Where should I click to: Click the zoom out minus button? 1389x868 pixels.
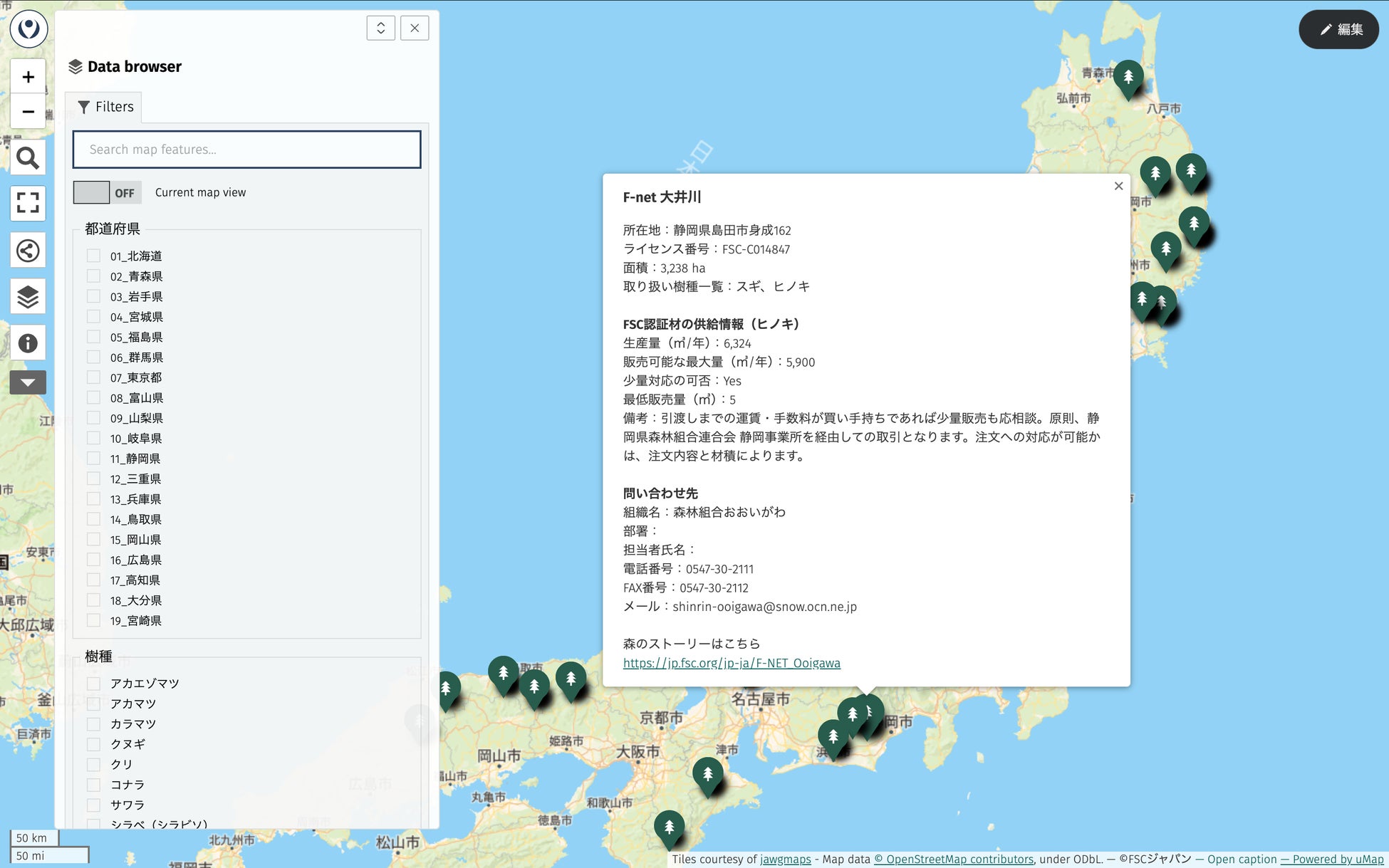[x=28, y=112]
